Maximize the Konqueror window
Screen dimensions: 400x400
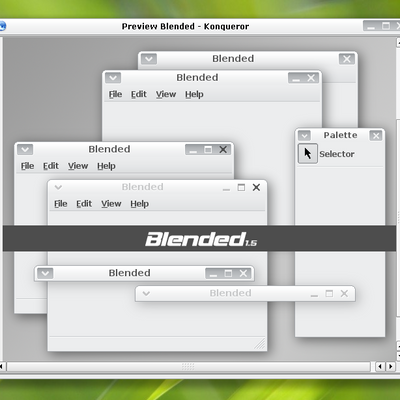point(386,26)
